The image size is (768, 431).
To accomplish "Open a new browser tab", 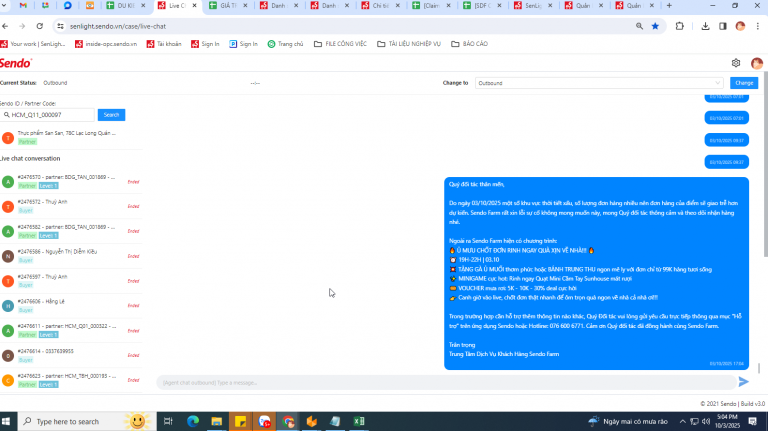I will [669, 5].
